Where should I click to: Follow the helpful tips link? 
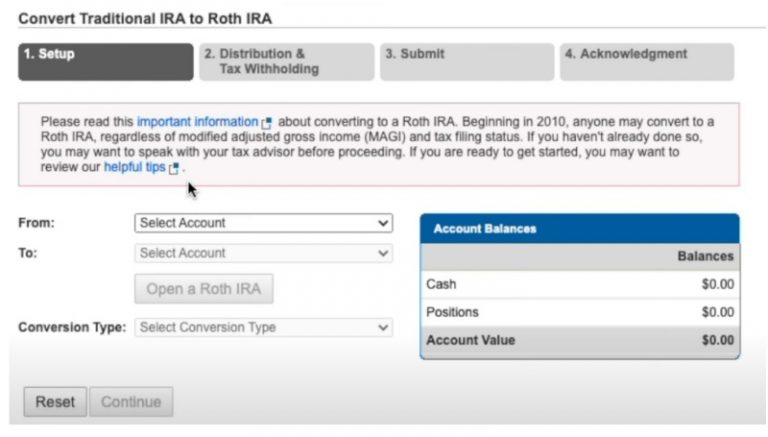pyautogui.click(x=134, y=167)
